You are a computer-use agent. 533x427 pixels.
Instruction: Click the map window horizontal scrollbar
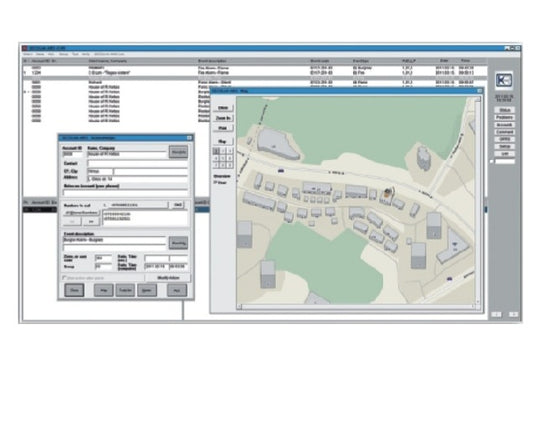point(356,307)
